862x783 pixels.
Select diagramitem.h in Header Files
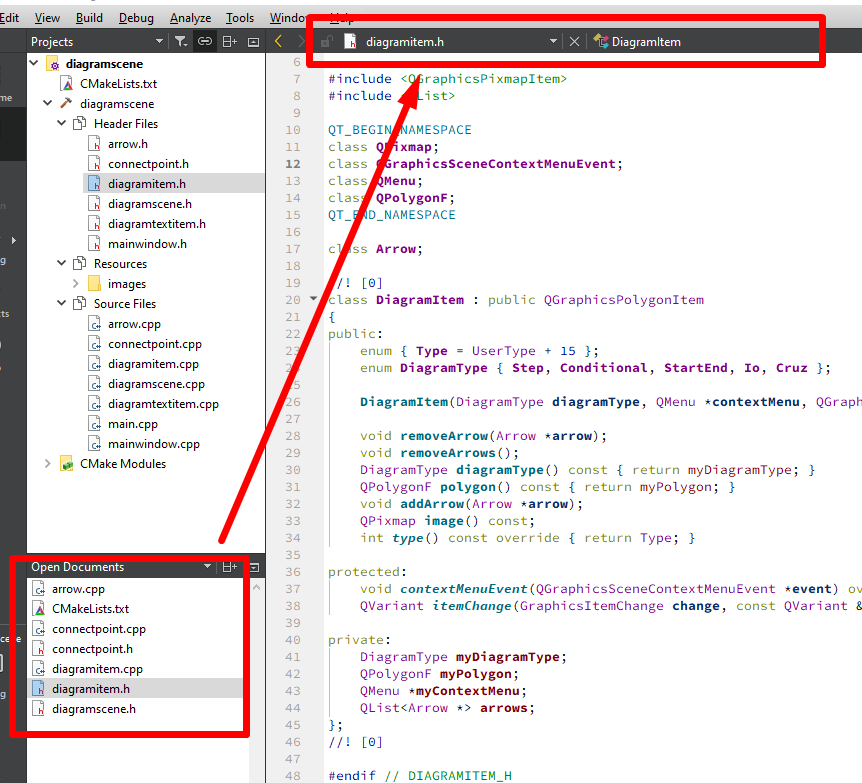(147, 184)
